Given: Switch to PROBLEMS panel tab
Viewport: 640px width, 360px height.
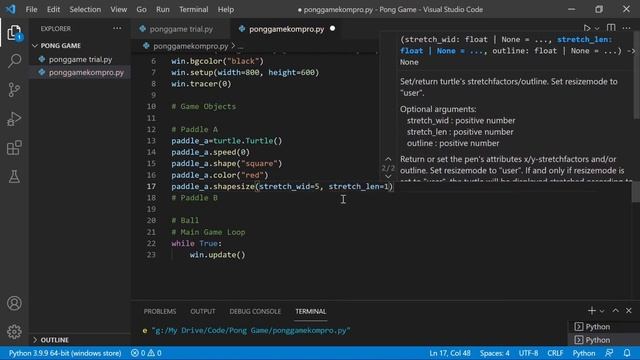Looking at the screenshot, I should click(160, 311).
